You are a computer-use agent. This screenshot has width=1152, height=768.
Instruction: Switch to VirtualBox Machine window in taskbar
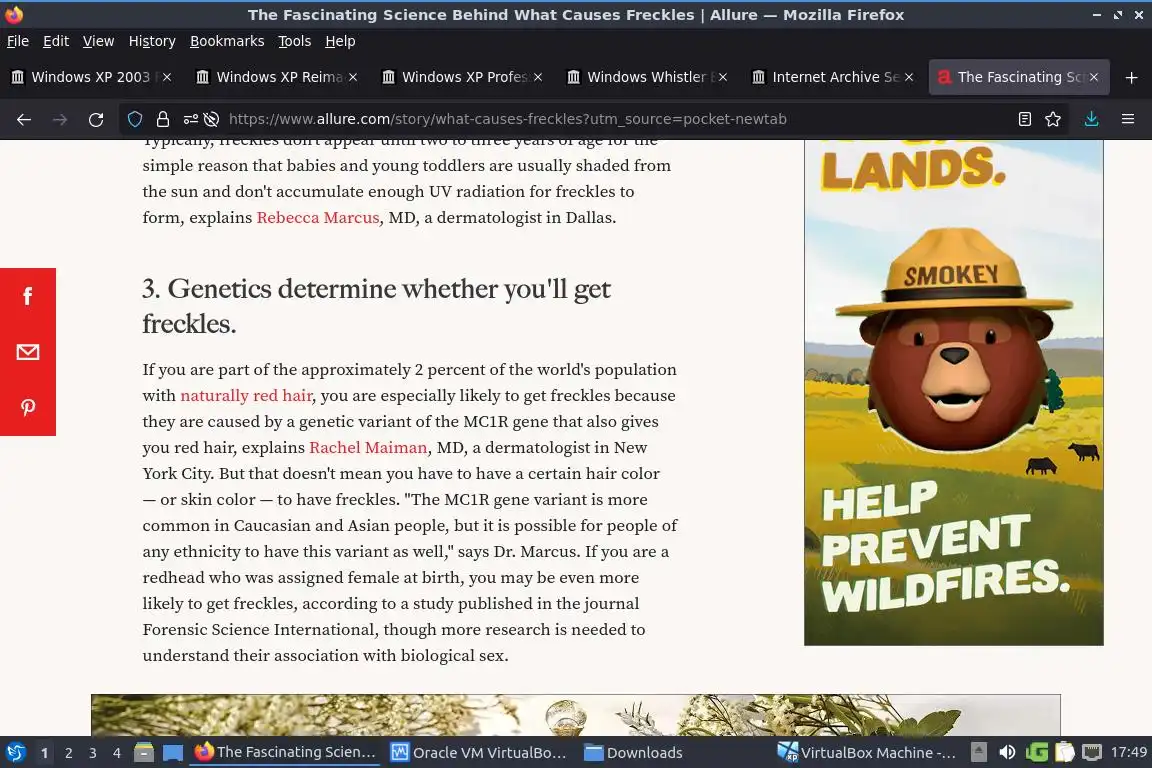click(867, 753)
